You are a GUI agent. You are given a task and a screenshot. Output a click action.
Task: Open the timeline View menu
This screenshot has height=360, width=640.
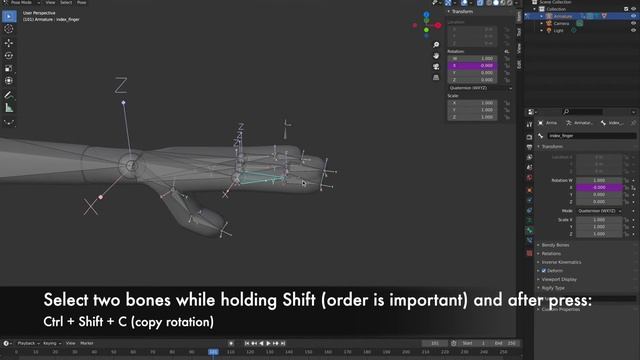(x=71, y=343)
